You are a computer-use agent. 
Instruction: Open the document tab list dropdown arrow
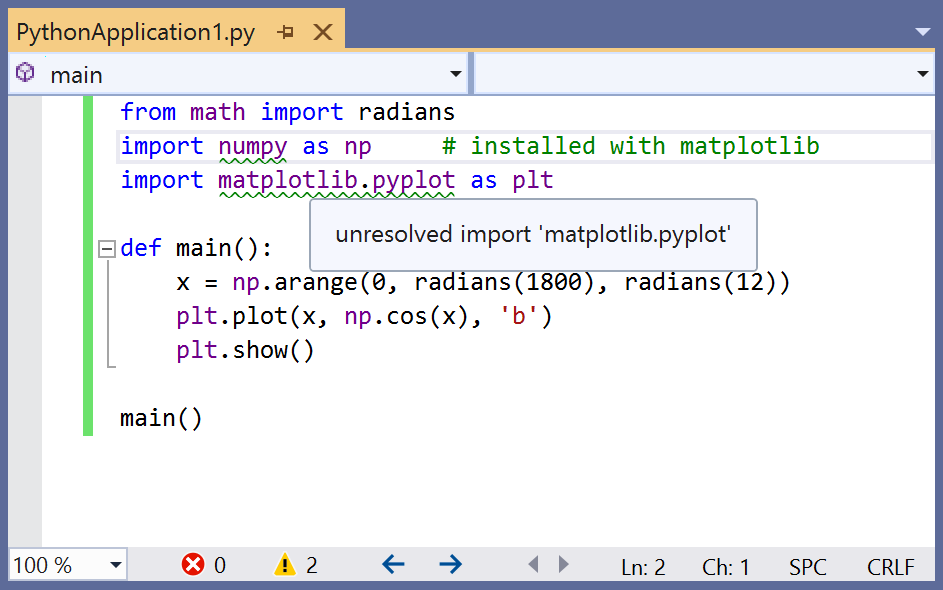click(x=922, y=32)
